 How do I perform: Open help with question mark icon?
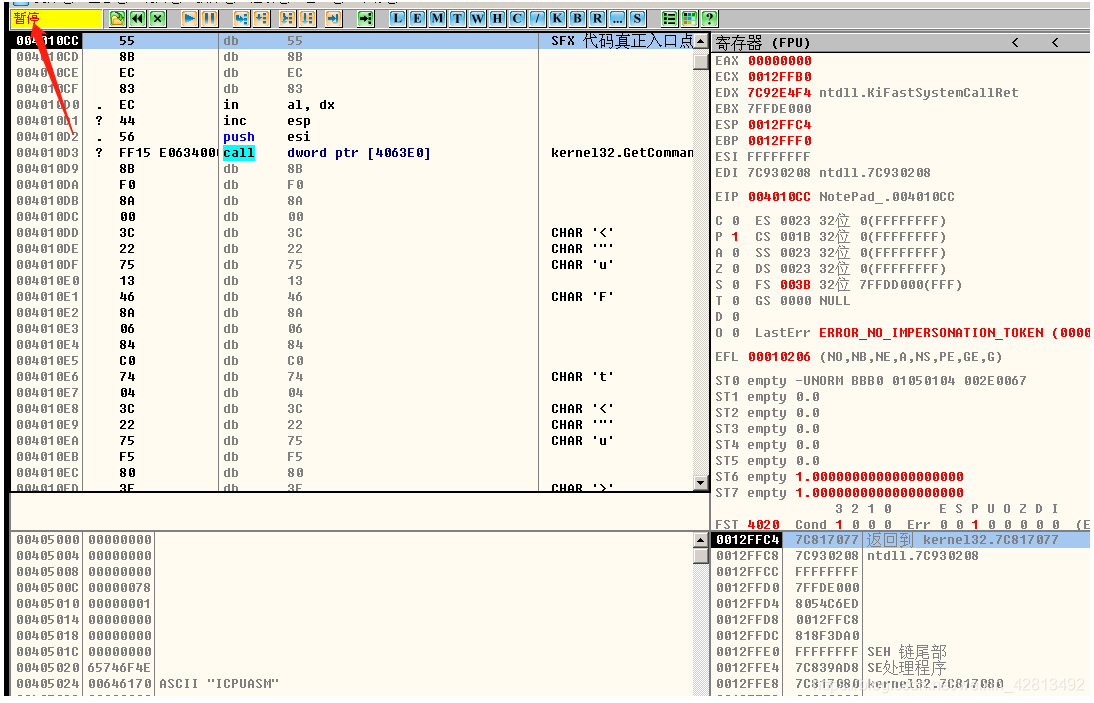710,19
